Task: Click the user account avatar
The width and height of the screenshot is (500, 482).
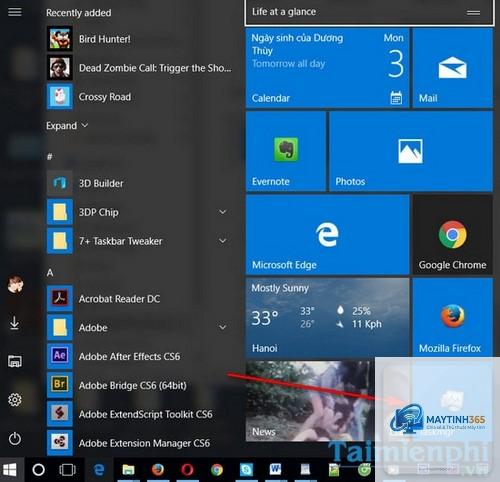Action: pyautogui.click(x=15, y=285)
